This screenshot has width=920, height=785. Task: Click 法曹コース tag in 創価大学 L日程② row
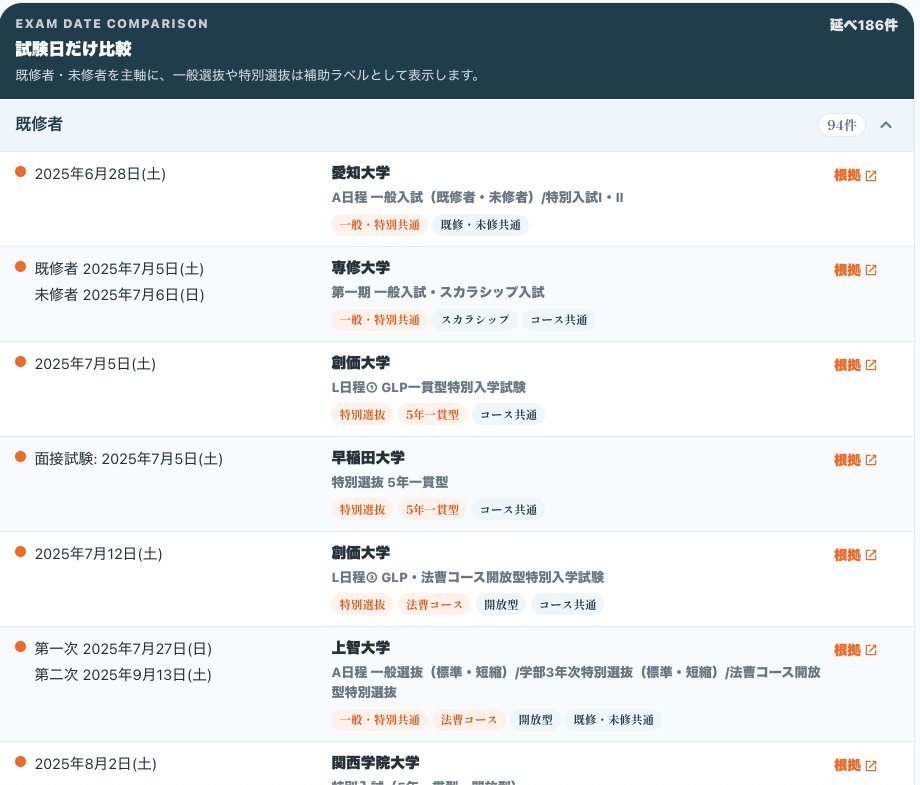tap(434, 605)
